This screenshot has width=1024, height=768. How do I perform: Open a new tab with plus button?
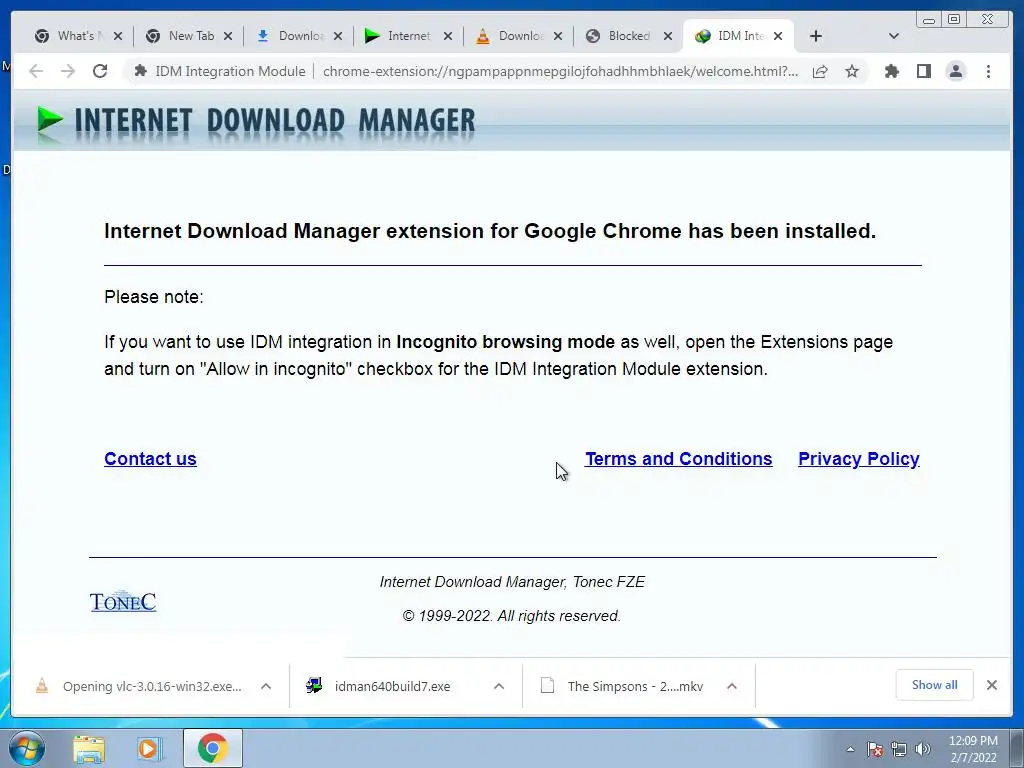point(816,37)
